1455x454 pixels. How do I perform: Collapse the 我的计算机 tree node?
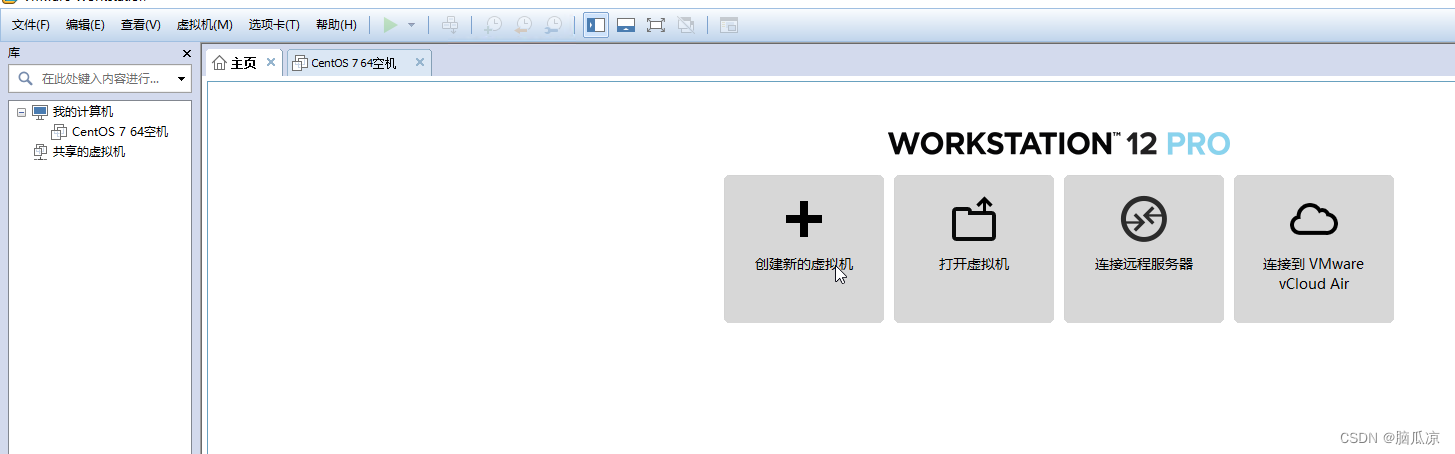pyautogui.click(x=21, y=112)
